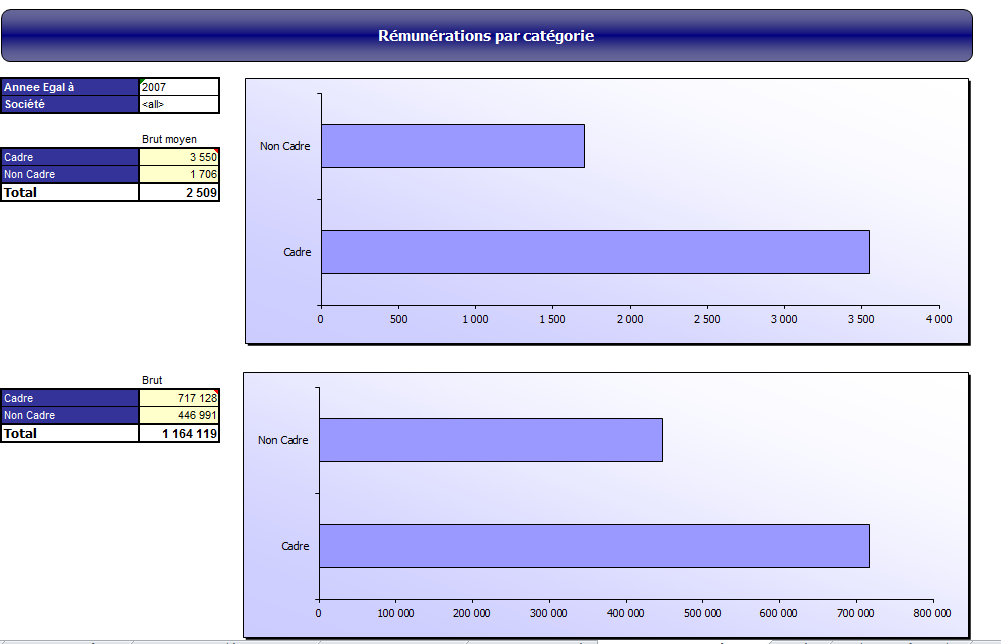Viewport: 1001px width, 644px height.
Task: Select Cadre bar in bottom chart
Action: [x=593, y=546]
